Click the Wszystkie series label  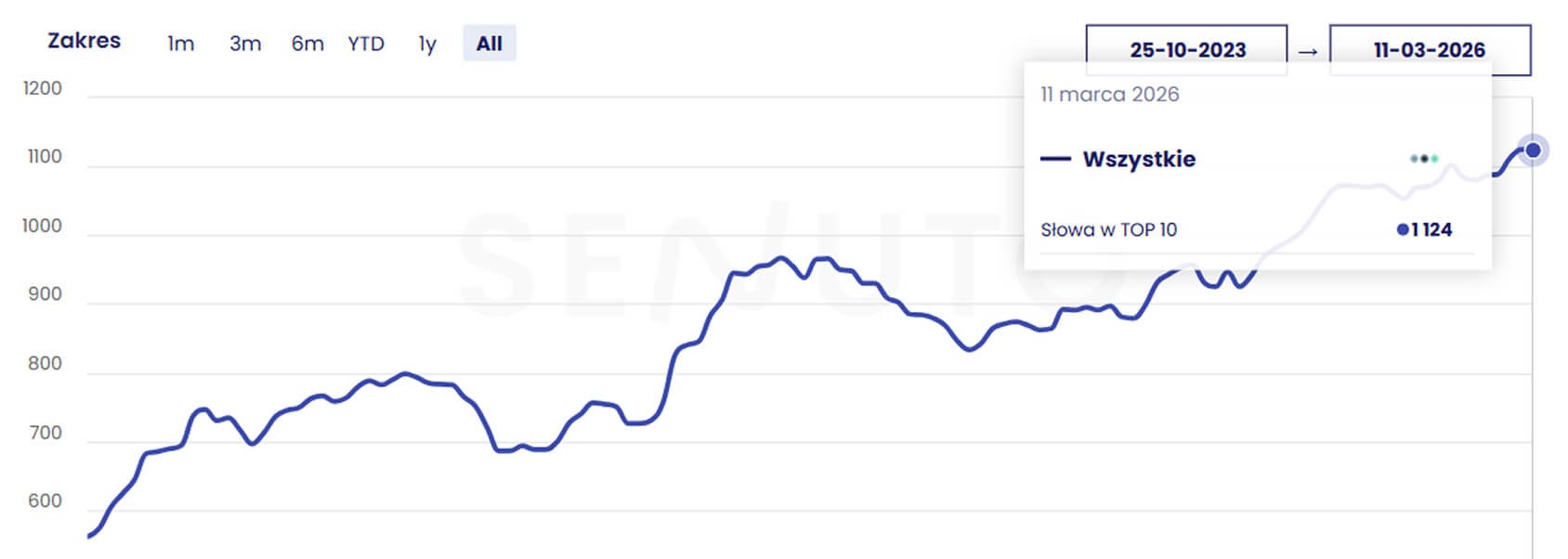click(1139, 159)
